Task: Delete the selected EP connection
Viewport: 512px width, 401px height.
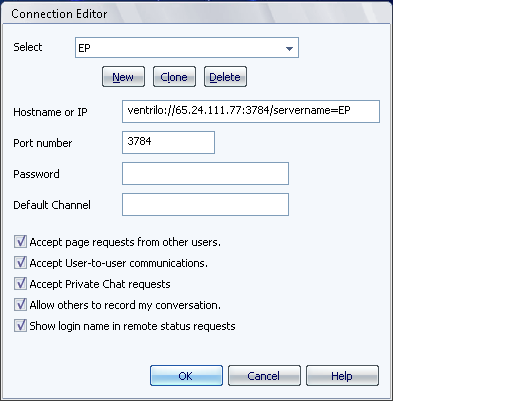Action: click(225, 77)
